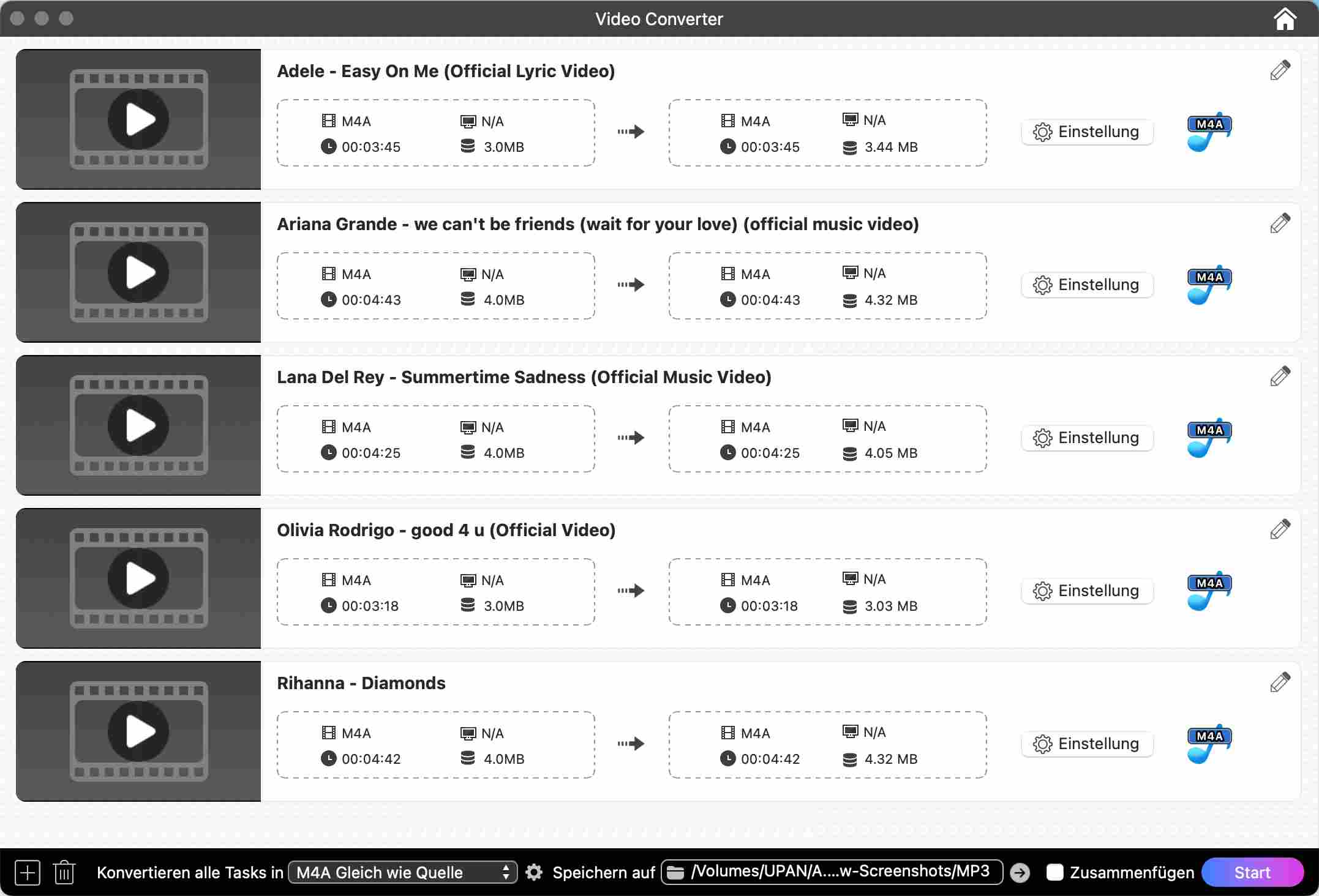
Task: Click the pencil edit icon for Adele track
Action: pos(1280,70)
